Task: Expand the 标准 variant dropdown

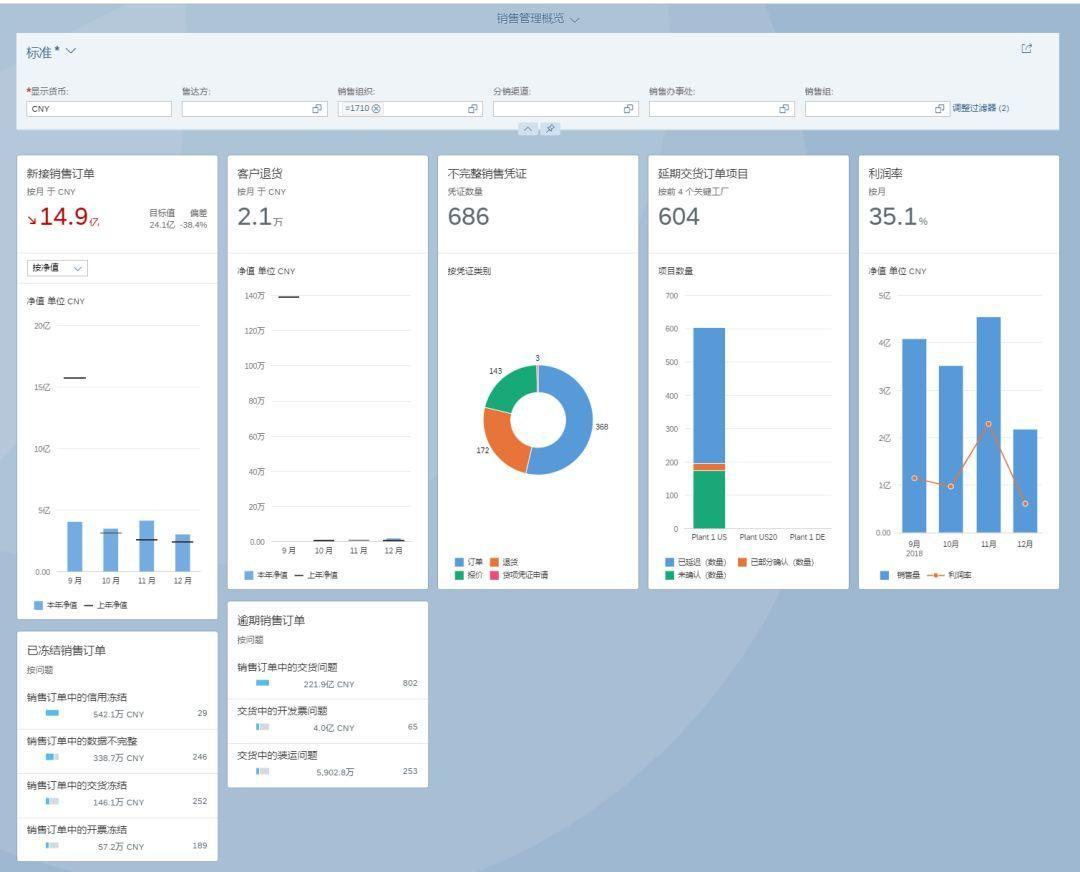Action: (x=70, y=51)
